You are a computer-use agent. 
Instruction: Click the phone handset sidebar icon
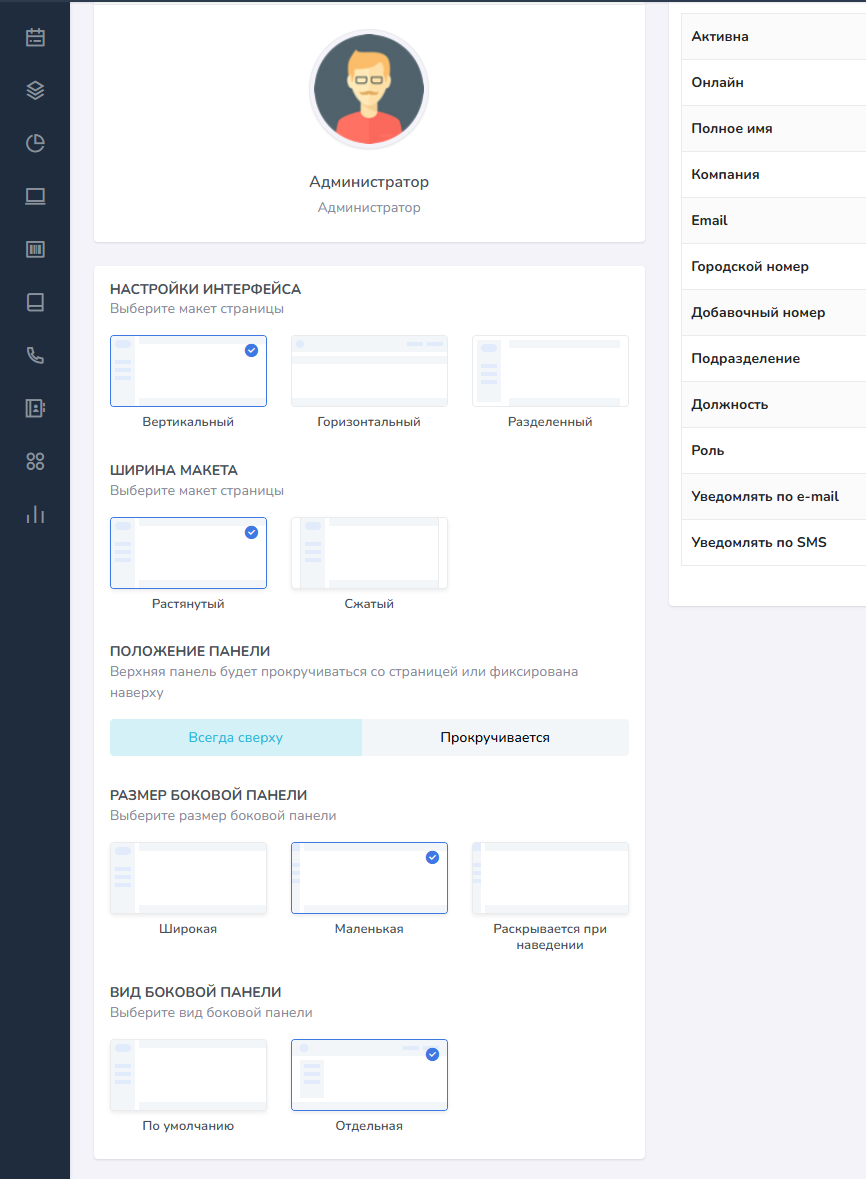coord(35,356)
